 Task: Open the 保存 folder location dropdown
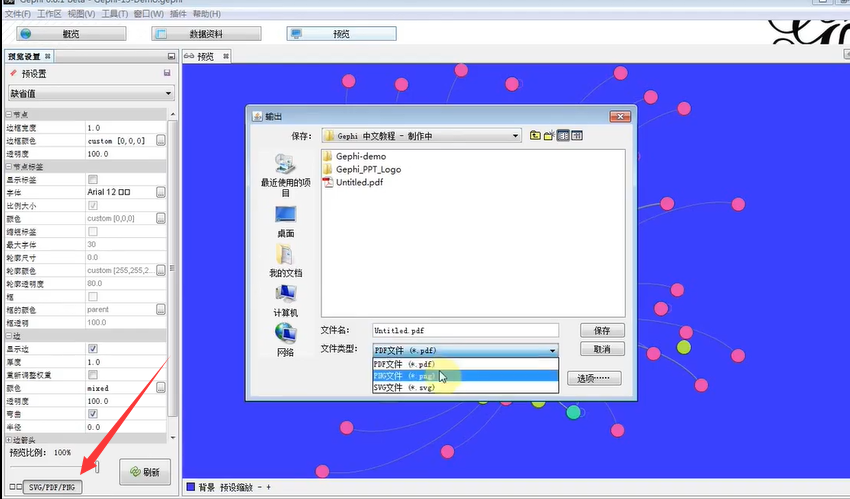[x=421, y=136]
